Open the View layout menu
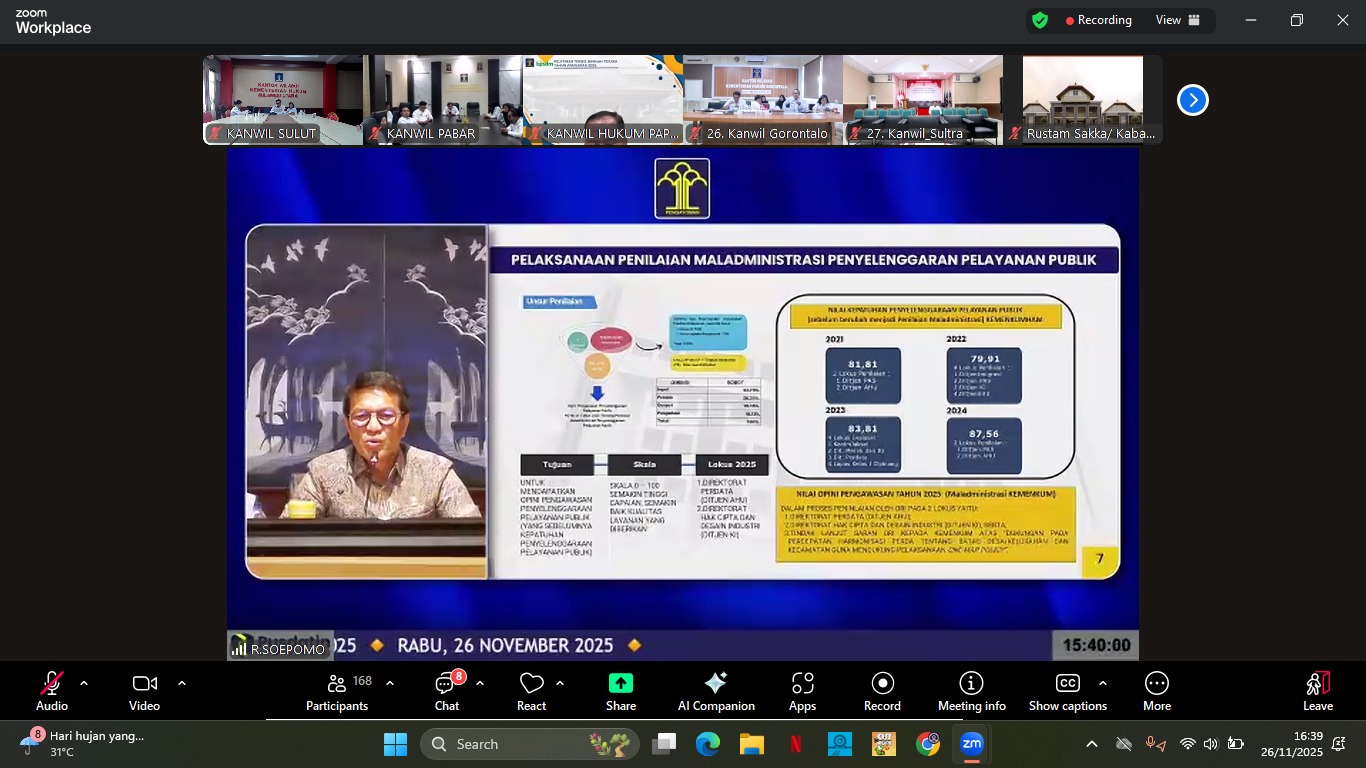This screenshot has height=768, width=1366. click(x=1177, y=20)
